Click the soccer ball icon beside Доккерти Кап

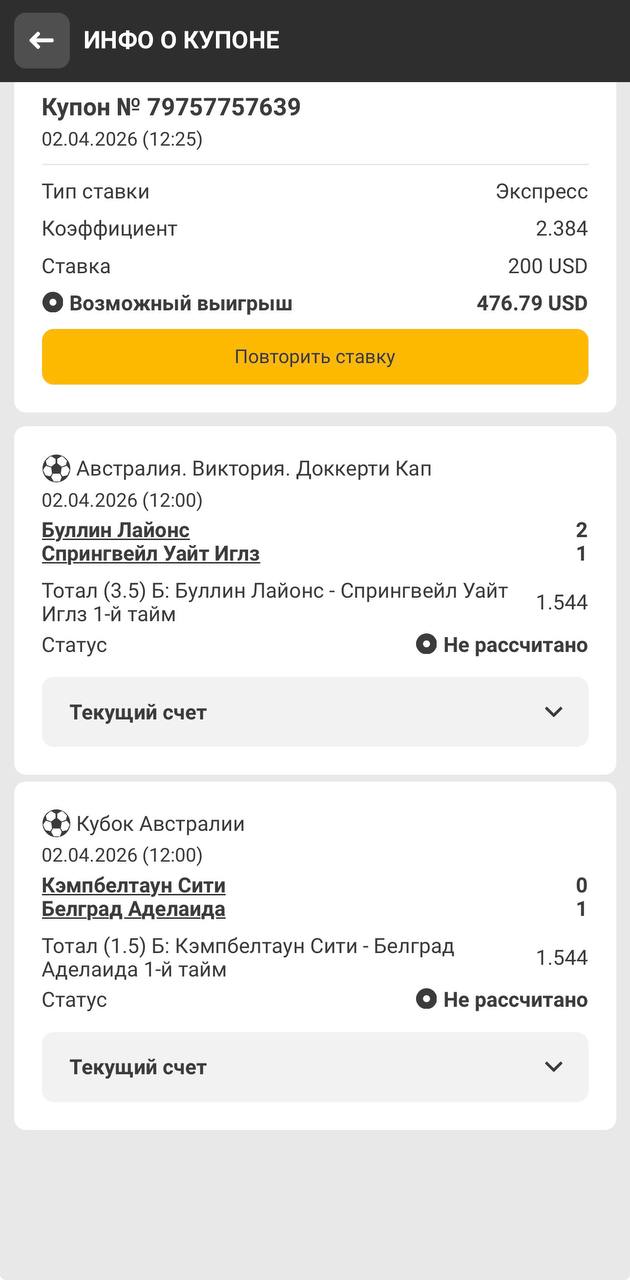pyautogui.click(x=56, y=468)
